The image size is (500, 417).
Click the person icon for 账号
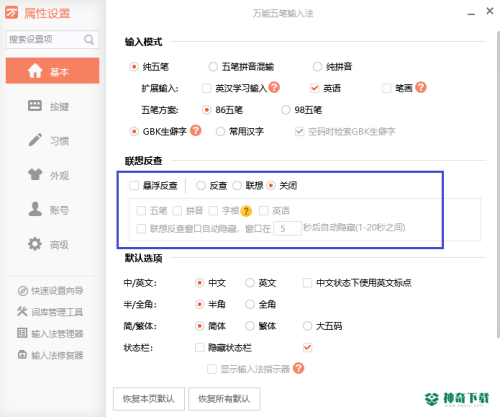coord(35,209)
